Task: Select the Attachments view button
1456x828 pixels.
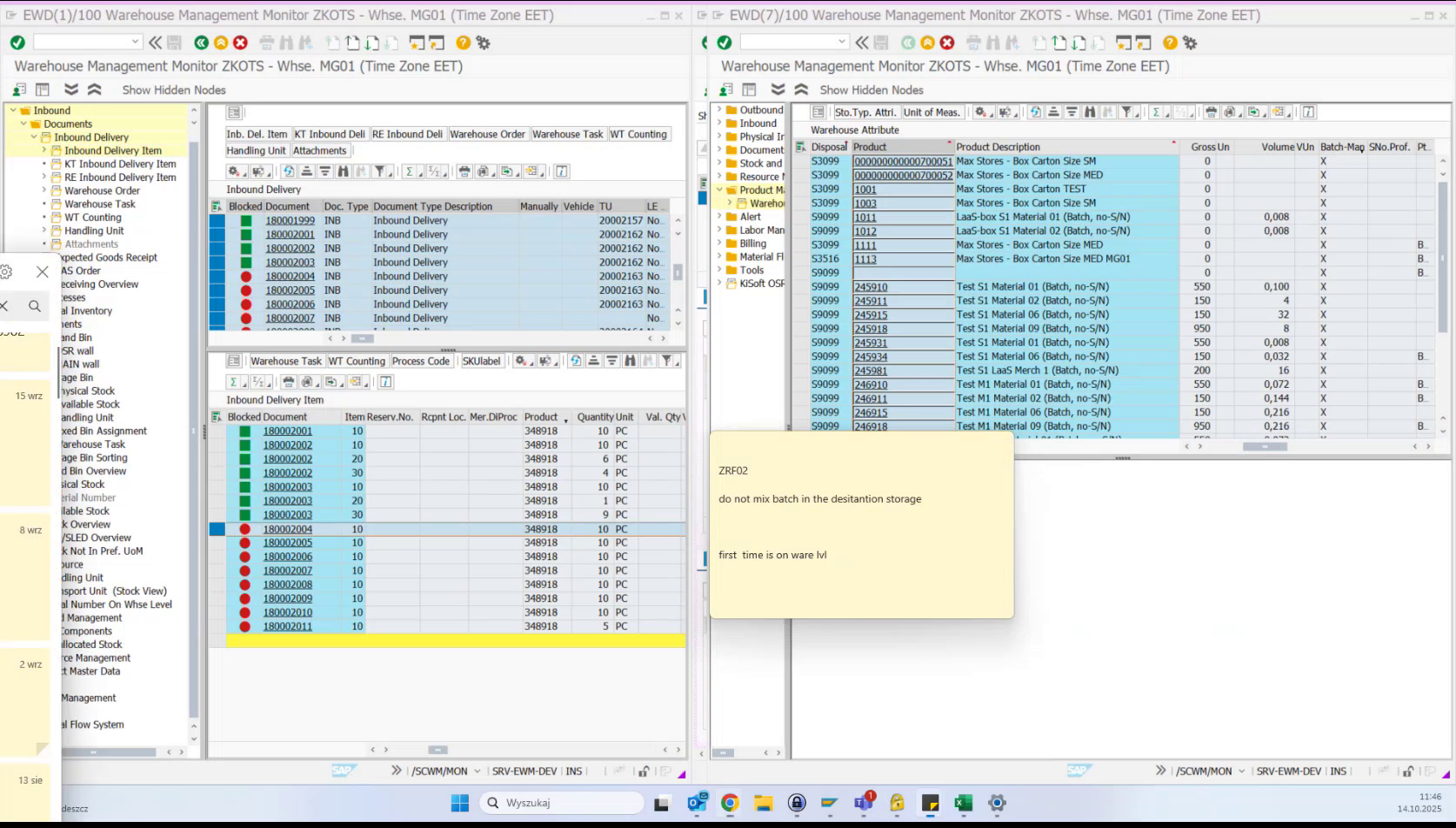Action: click(319, 150)
